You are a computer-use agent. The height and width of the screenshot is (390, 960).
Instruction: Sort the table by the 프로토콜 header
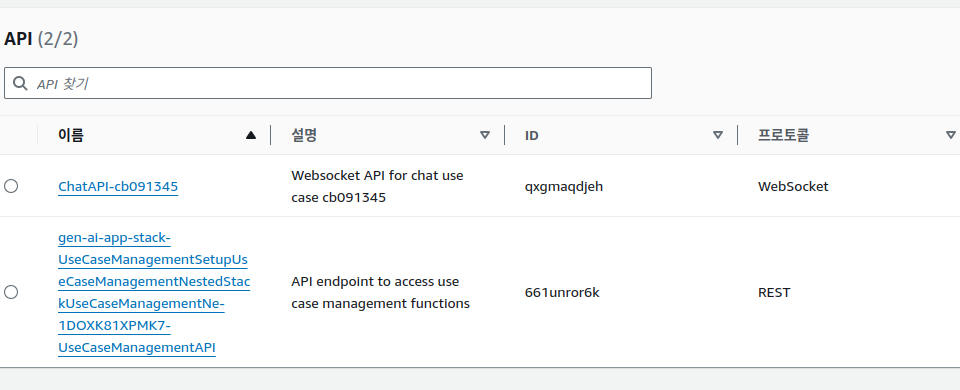point(784,135)
